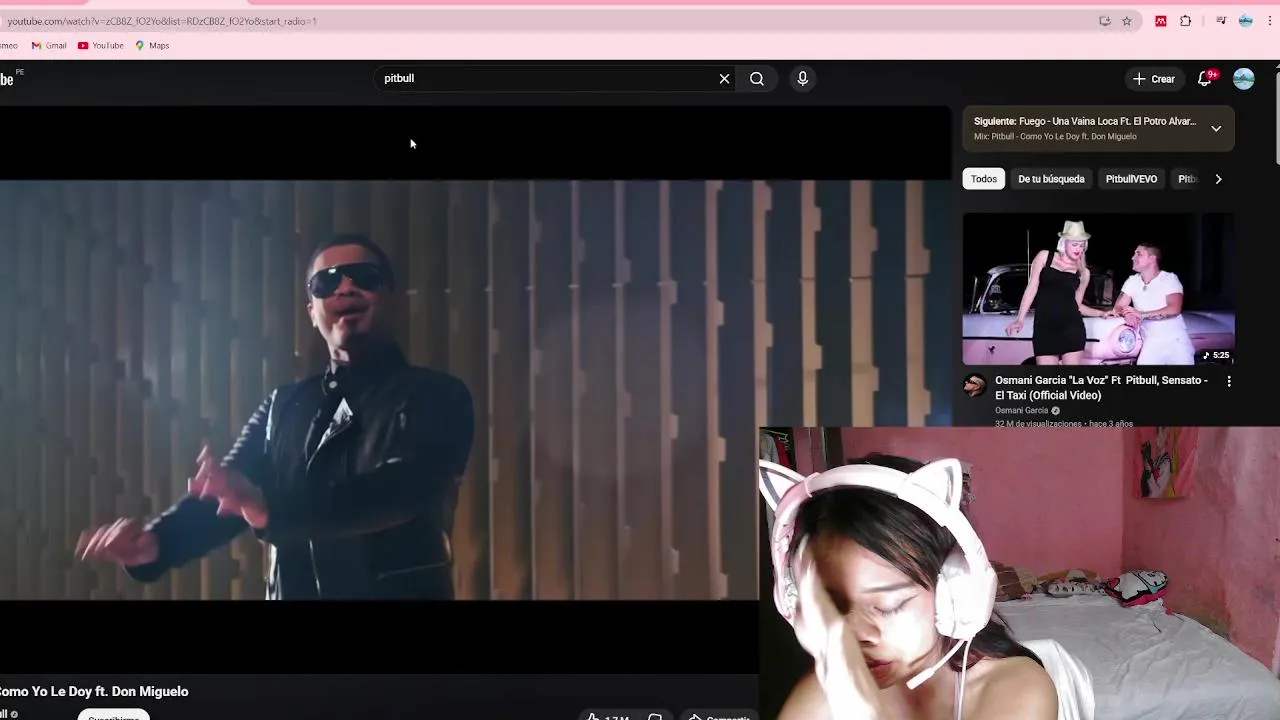Click the install app icon in address bar
Image resolution: width=1280 pixels, height=720 pixels.
[1105, 21]
